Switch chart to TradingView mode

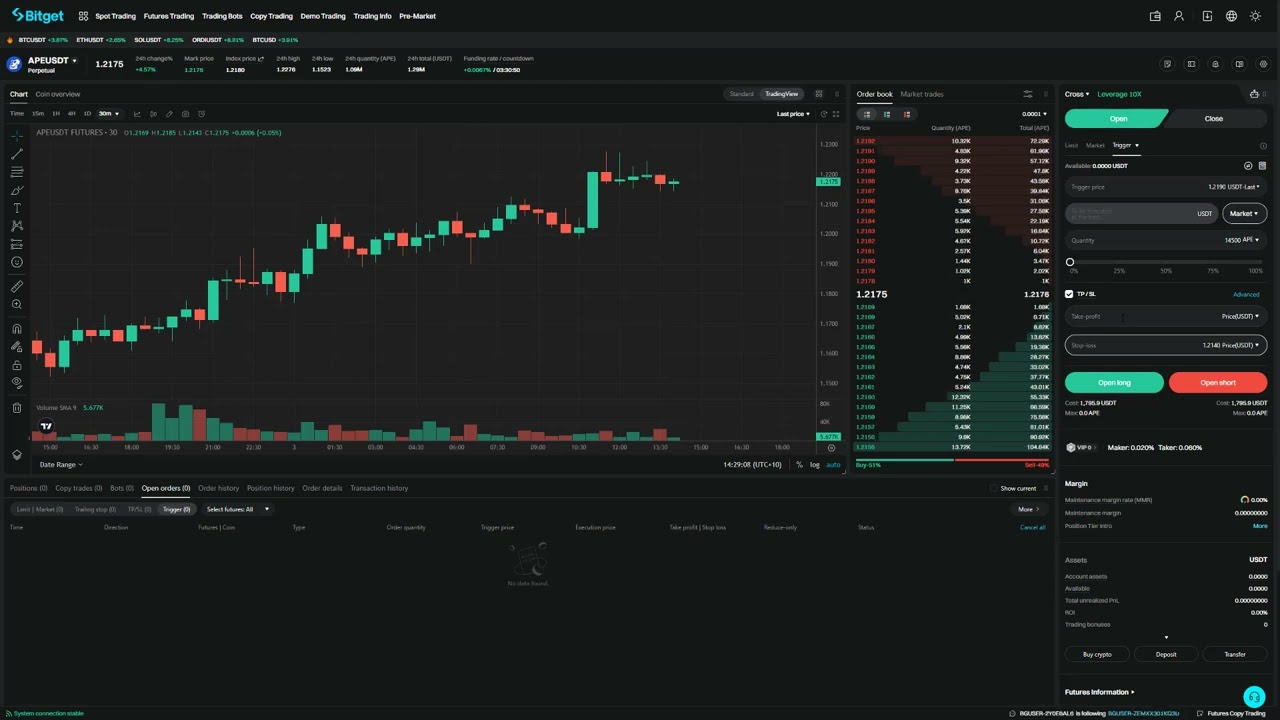point(781,94)
